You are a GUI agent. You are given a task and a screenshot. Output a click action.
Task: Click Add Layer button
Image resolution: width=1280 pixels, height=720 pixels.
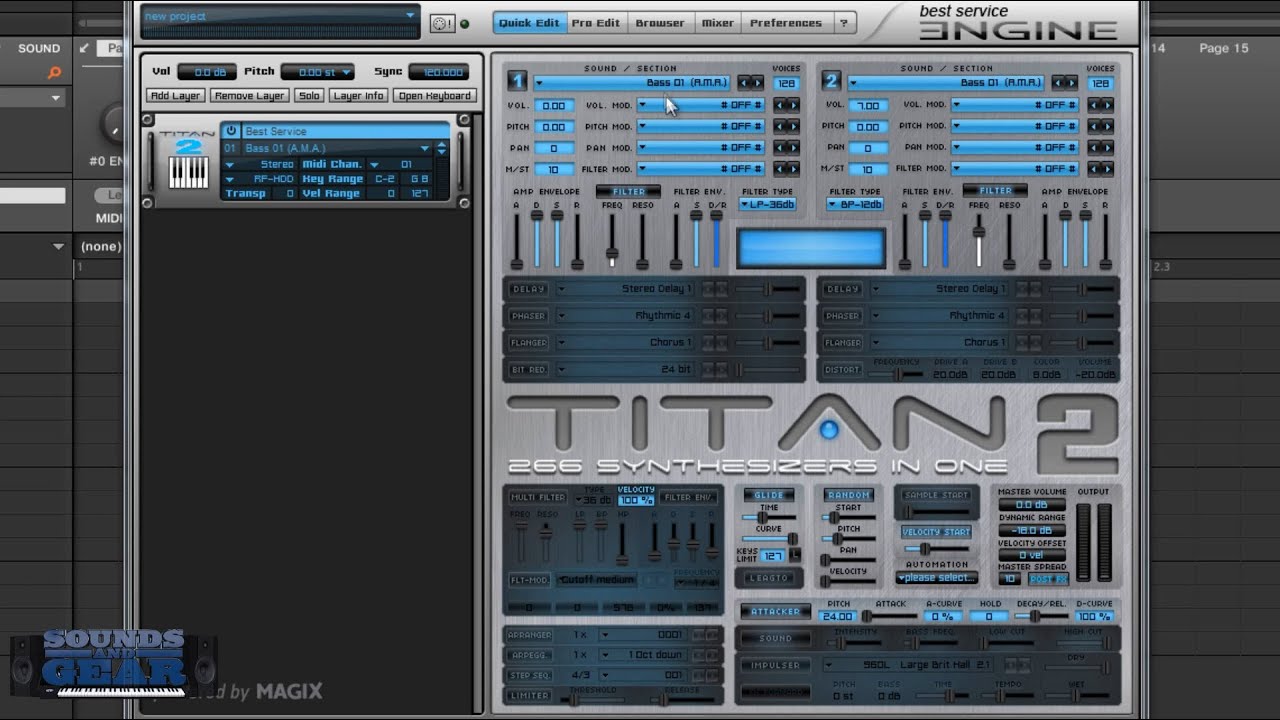click(175, 96)
